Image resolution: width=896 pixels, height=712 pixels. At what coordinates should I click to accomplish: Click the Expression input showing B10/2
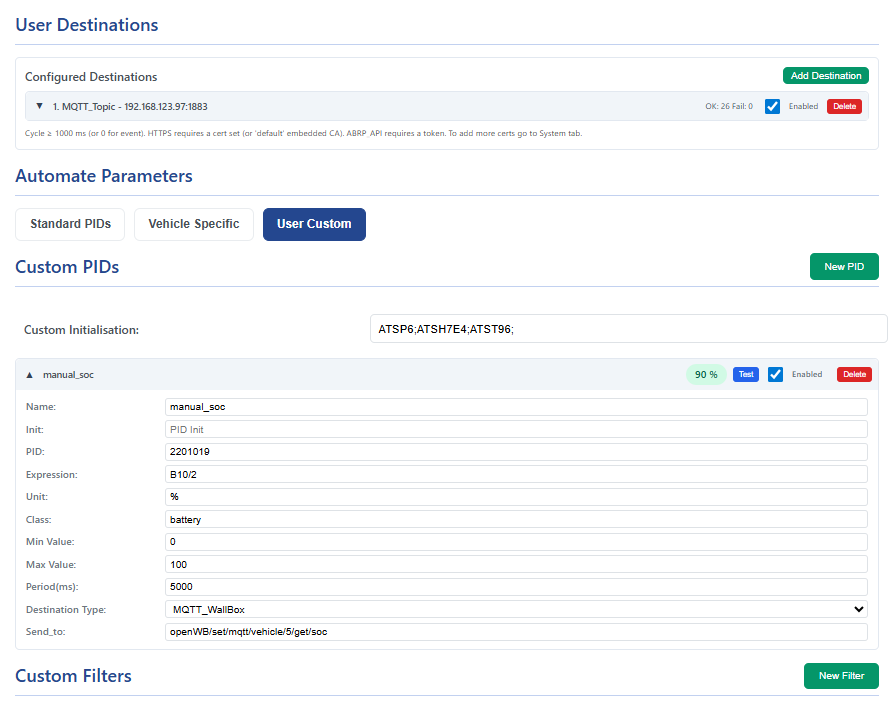pos(516,474)
